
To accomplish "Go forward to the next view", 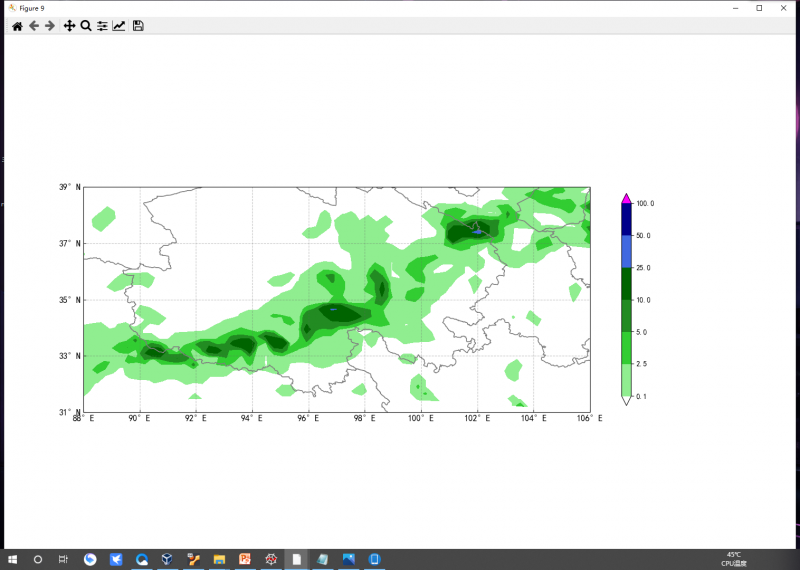I will click(49, 26).
